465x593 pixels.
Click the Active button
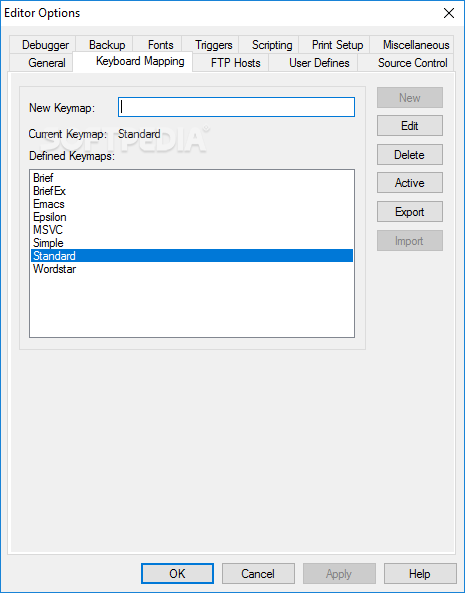(410, 183)
